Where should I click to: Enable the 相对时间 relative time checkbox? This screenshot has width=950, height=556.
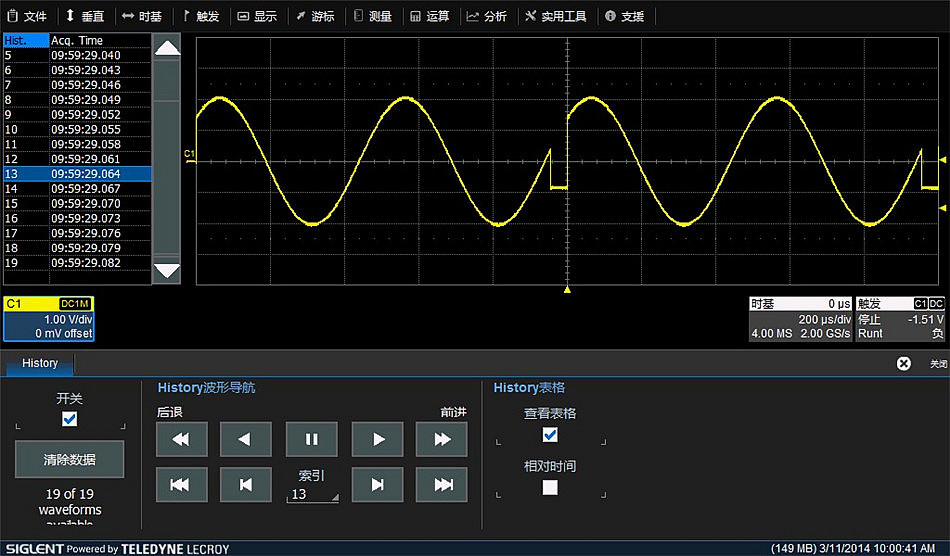pos(549,487)
